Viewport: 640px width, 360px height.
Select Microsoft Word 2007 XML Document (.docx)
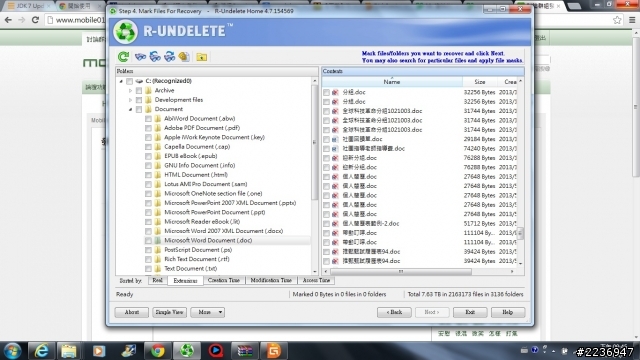click(223, 231)
